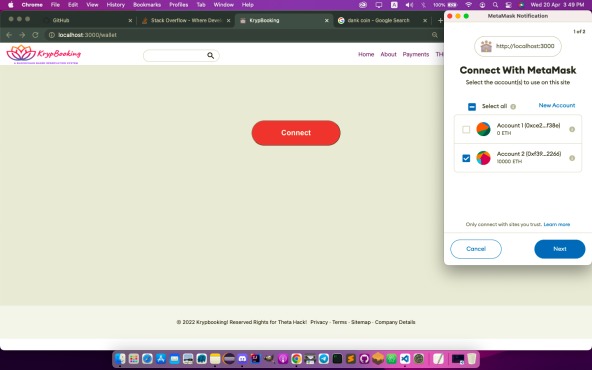This screenshot has width=592, height=370.
Task: Open the Apple menu
Action: pos(11,5)
